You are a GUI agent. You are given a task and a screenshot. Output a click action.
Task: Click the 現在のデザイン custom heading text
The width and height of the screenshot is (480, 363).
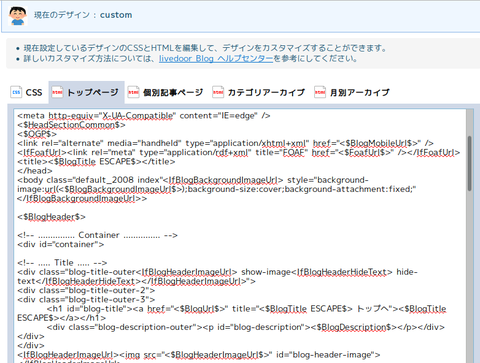[83, 15]
